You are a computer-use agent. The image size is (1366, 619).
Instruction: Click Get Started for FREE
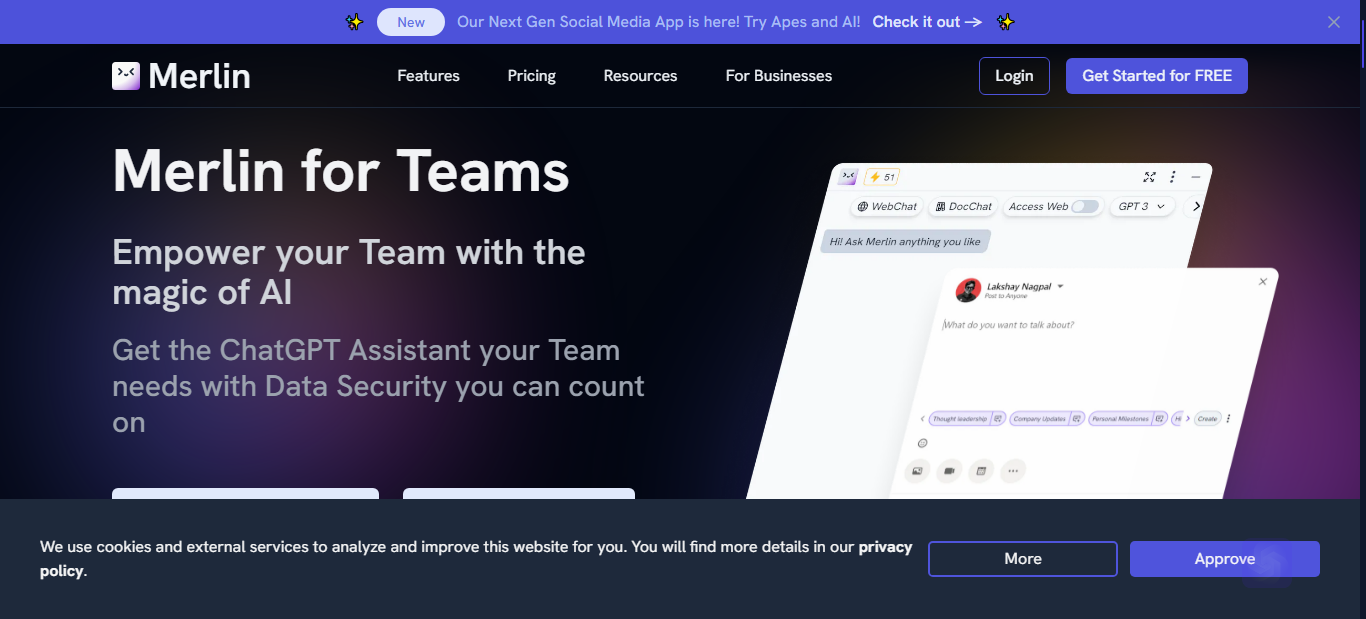tap(1157, 76)
